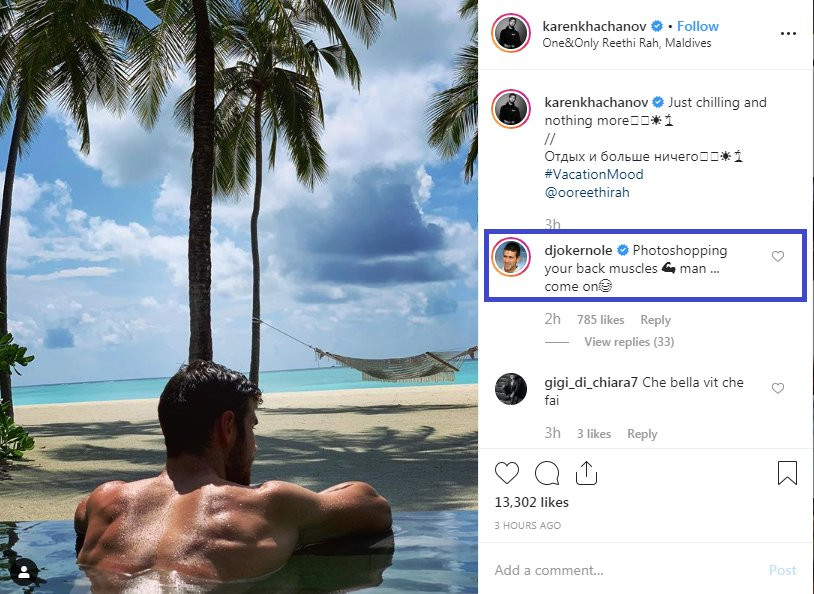This screenshot has height=594, width=814.
Task: Open the @ooreethirah mention
Action: click(x=587, y=192)
